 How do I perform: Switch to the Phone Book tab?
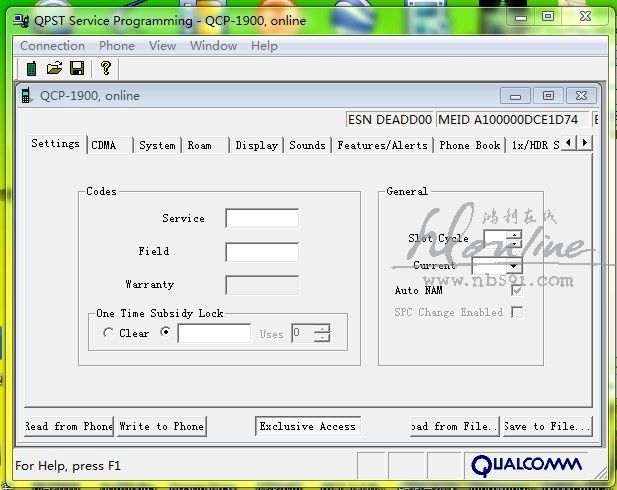469,145
